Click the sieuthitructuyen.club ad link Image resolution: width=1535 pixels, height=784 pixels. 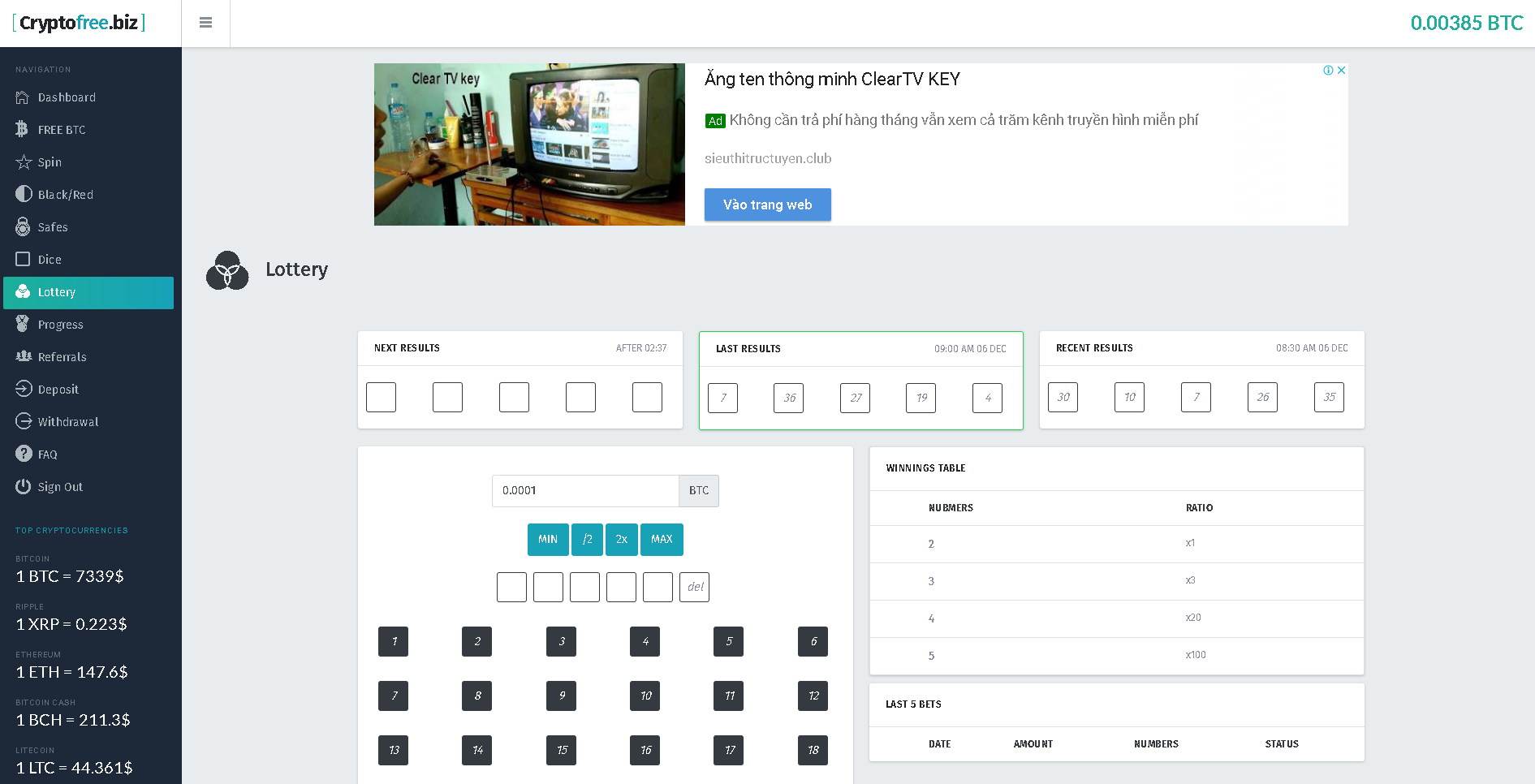(x=768, y=158)
